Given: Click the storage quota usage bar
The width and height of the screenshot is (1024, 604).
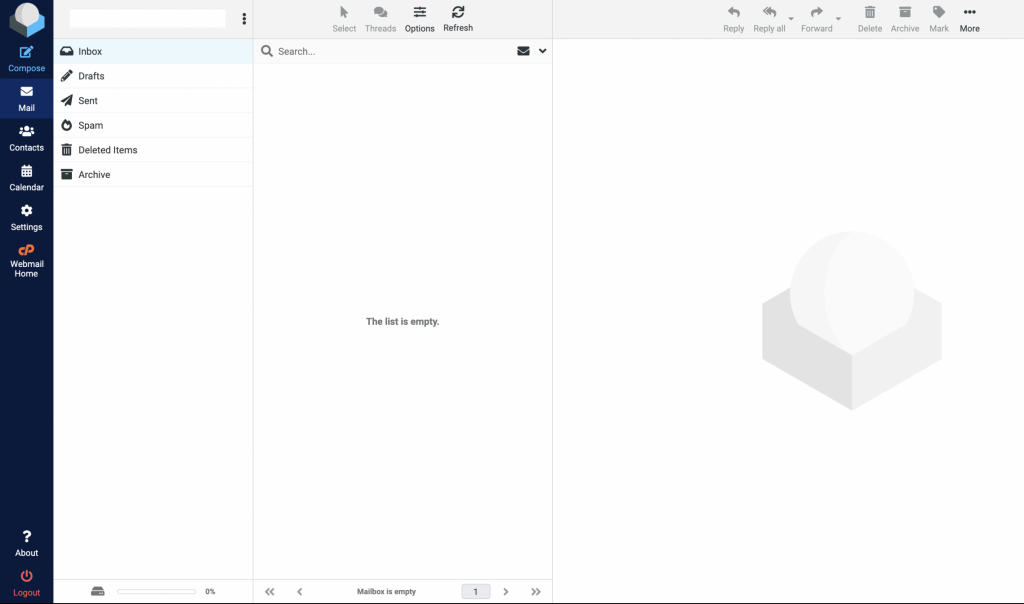Looking at the screenshot, I should coord(155,591).
